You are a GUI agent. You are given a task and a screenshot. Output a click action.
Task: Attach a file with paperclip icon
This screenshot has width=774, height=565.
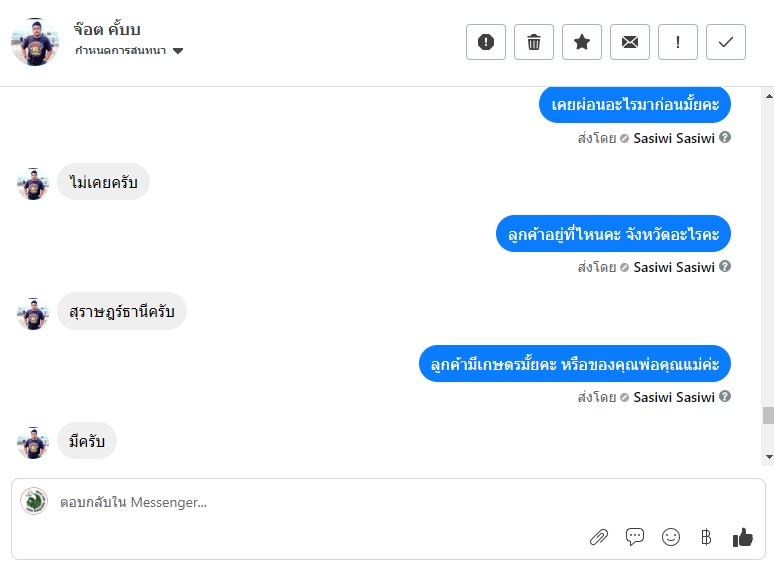(599, 537)
